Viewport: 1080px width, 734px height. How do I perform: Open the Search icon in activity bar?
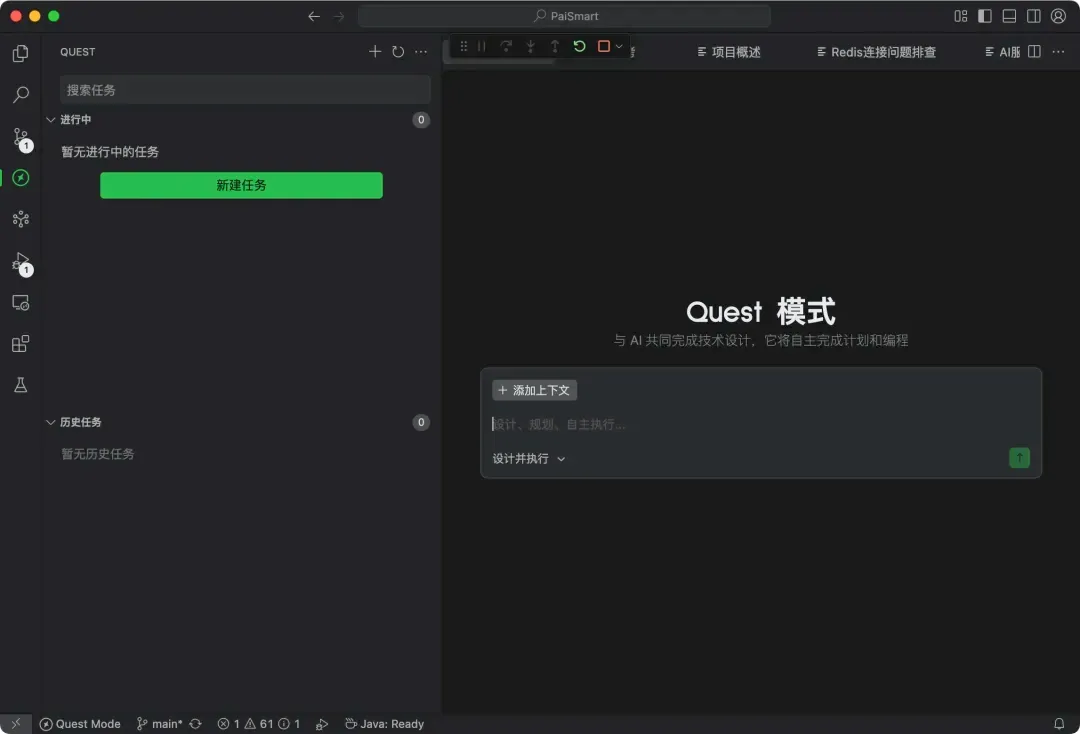pyautogui.click(x=21, y=94)
